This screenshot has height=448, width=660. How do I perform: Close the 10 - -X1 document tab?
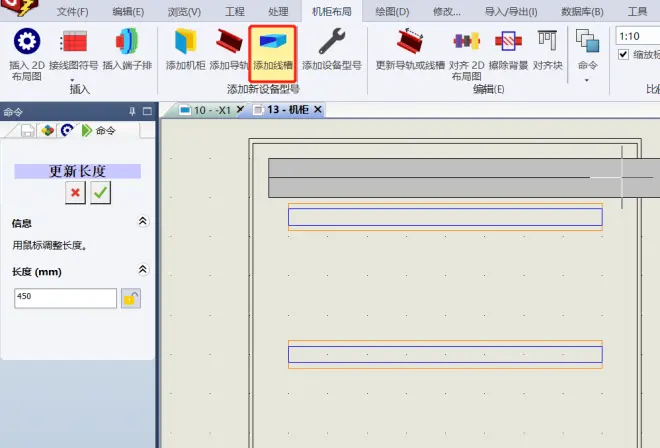coord(240,109)
